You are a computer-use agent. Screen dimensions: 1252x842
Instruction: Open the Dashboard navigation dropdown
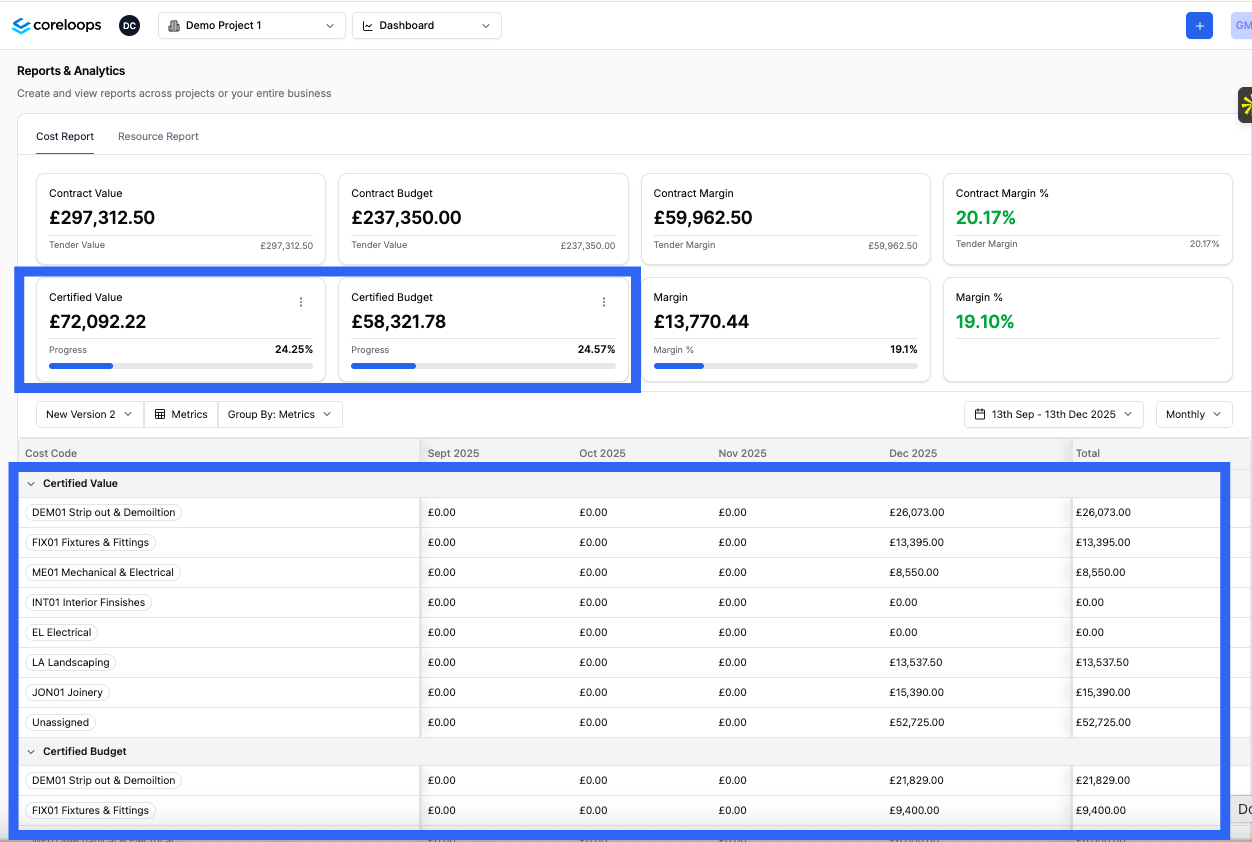[x=427, y=26]
